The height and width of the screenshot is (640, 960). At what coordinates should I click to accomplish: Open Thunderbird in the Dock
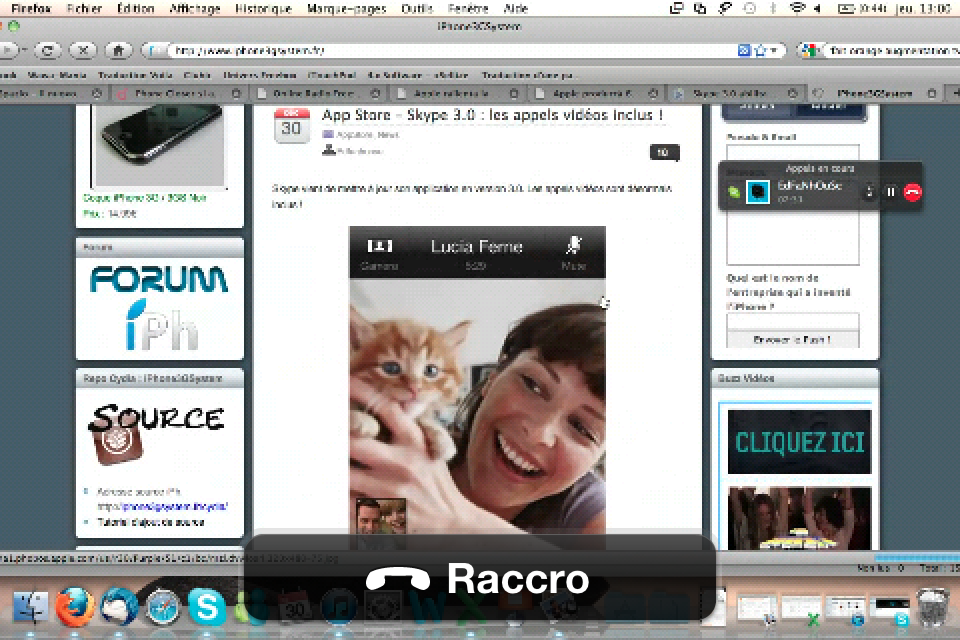click(x=119, y=607)
